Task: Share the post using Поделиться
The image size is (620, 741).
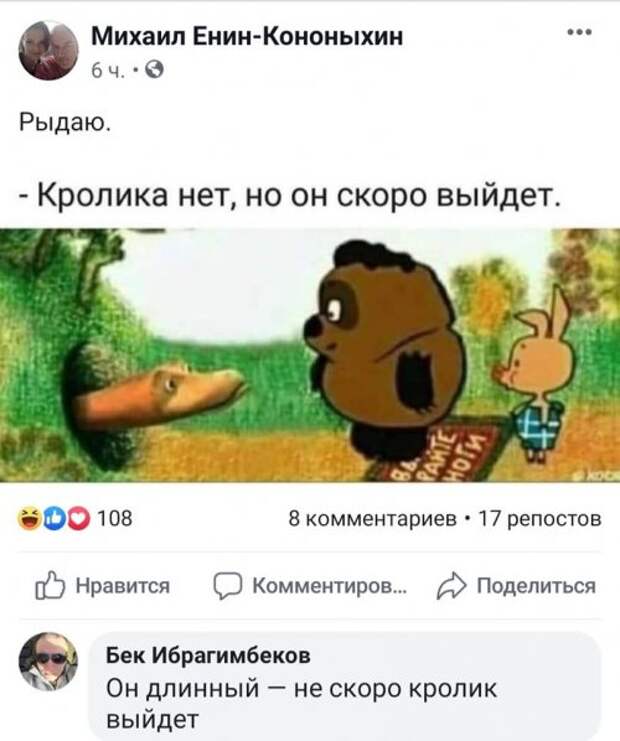Action: click(516, 586)
